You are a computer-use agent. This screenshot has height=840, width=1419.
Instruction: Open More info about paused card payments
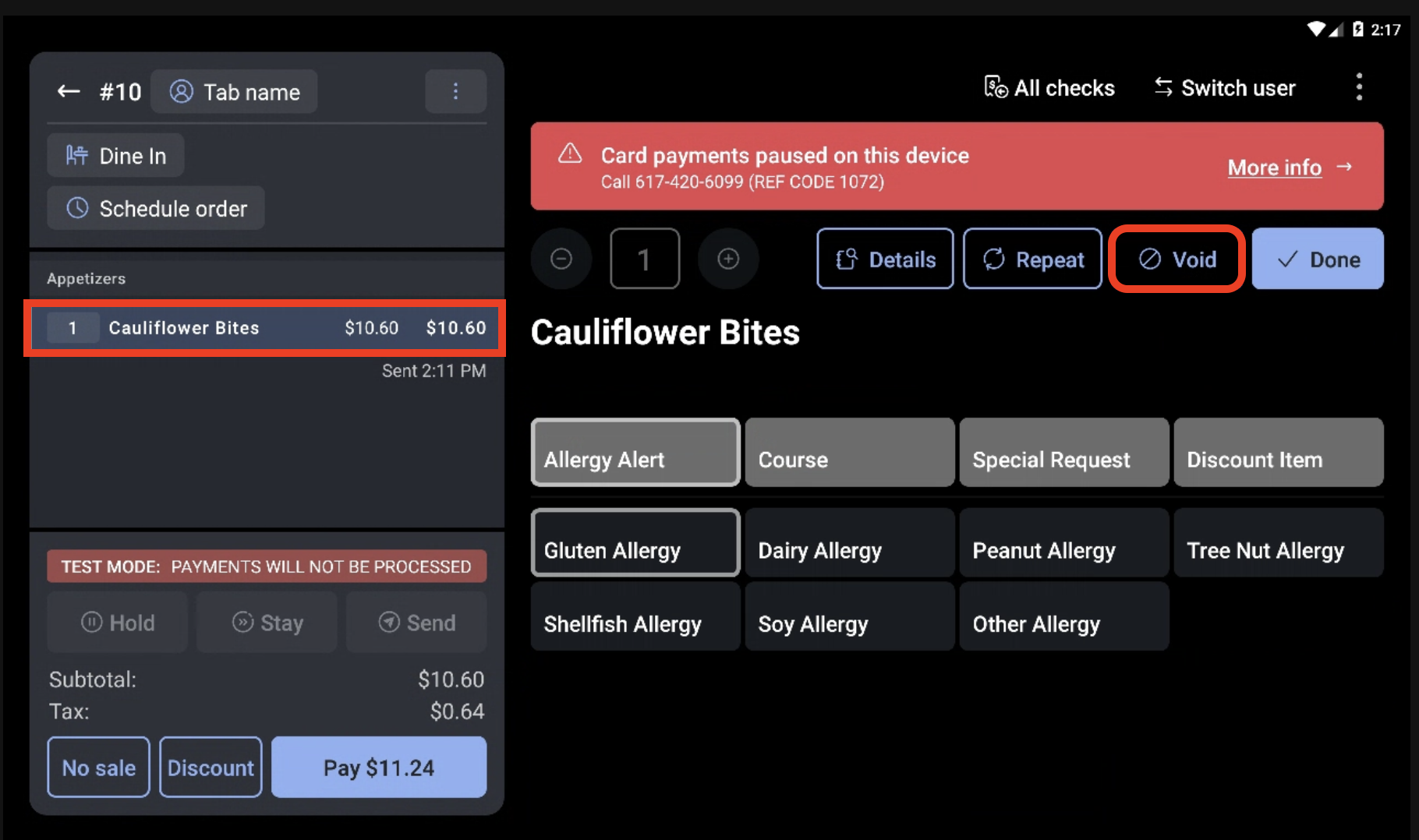pyautogui.click(x=1274, y=168)
